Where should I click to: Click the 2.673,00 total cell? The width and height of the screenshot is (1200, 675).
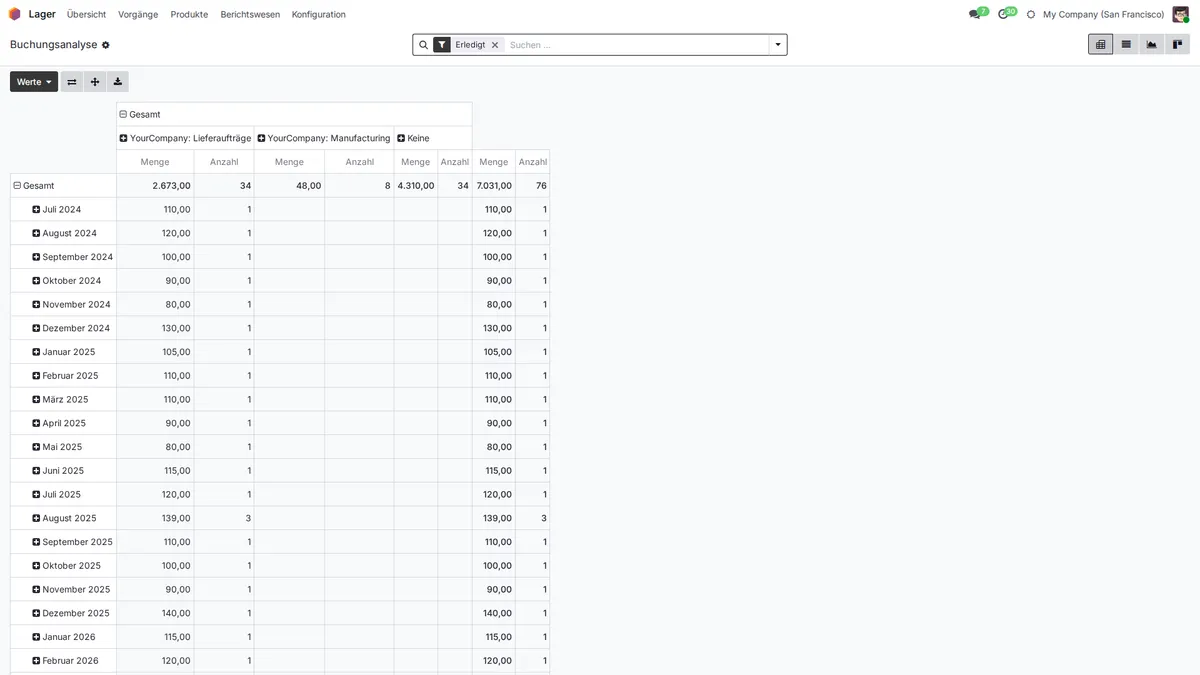coord(155,185)
